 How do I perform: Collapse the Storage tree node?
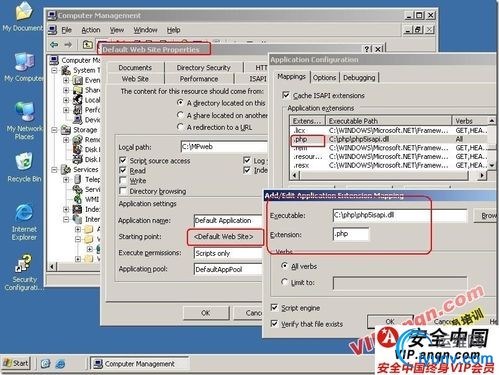(54, 130)
